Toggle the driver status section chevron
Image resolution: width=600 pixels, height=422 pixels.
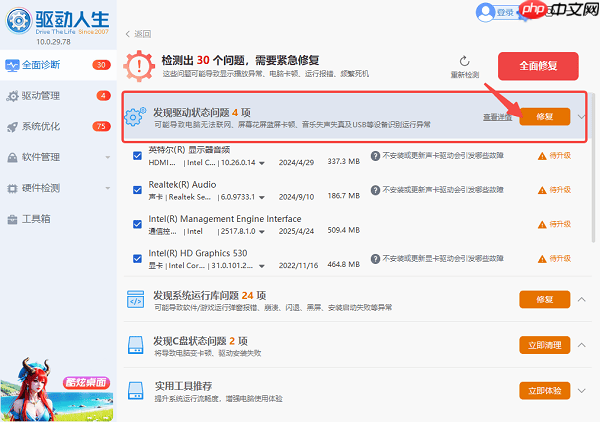pyautogui.click(x=581, y=117)
